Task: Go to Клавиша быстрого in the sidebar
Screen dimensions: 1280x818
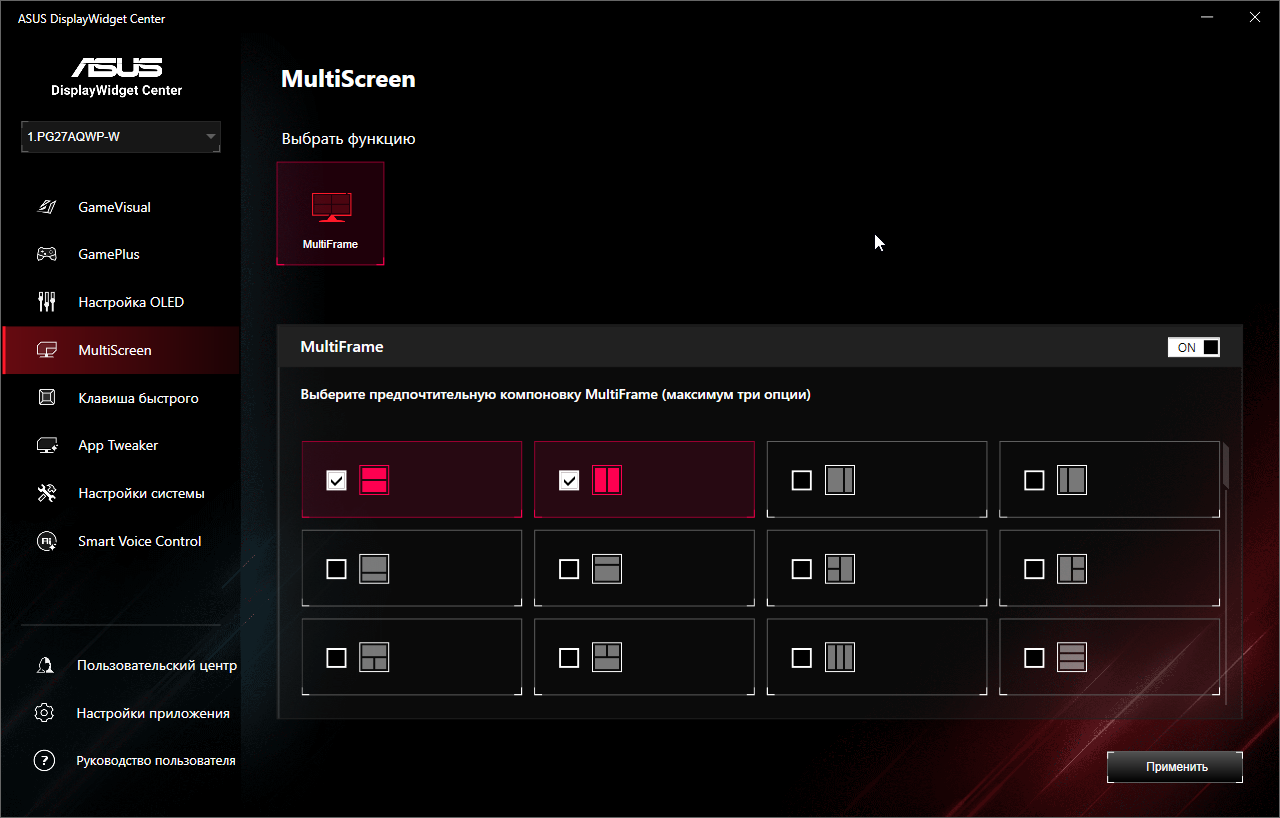Action: point(120,398)
